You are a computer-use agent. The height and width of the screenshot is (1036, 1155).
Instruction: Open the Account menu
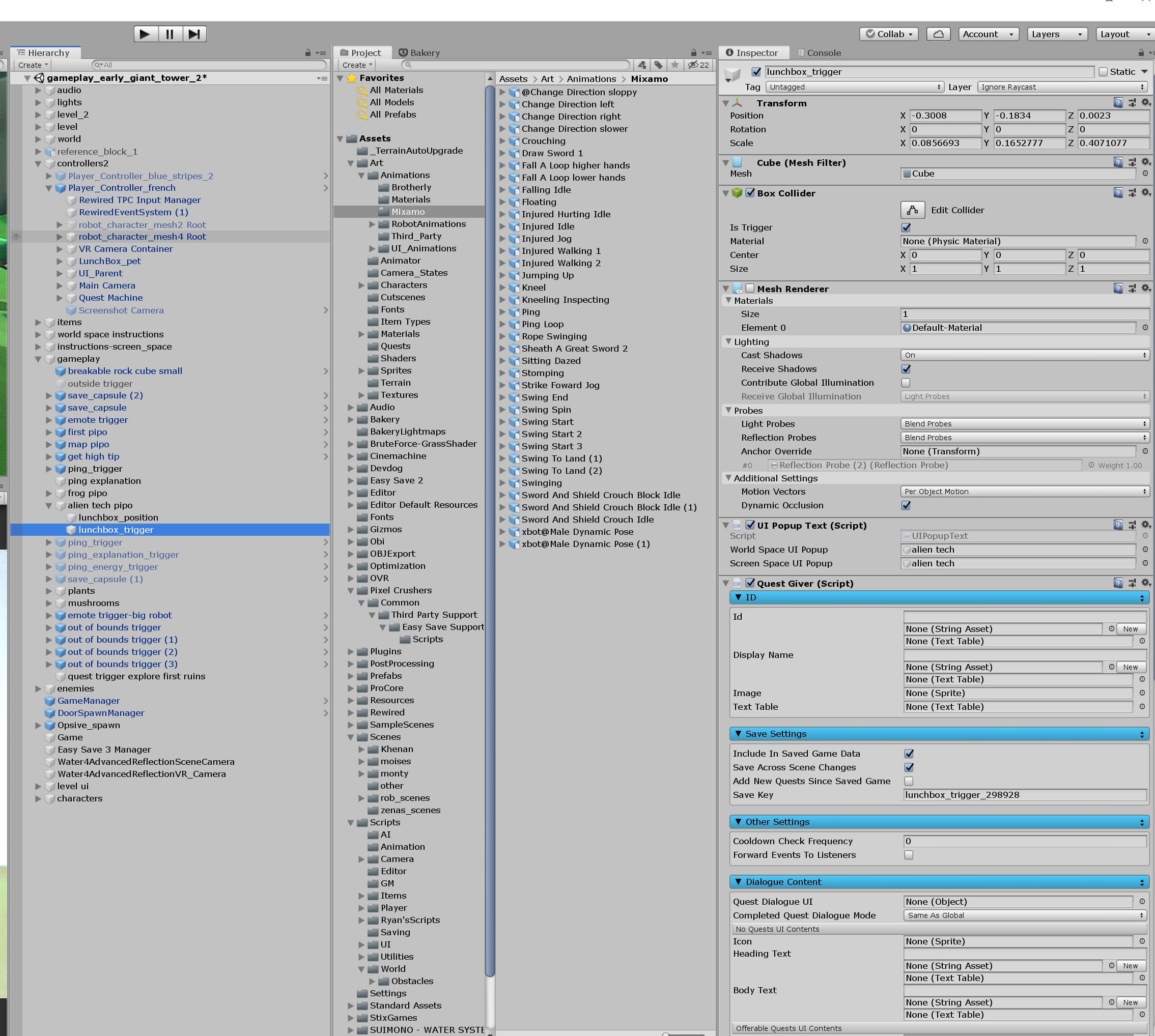tap(988, 34)
